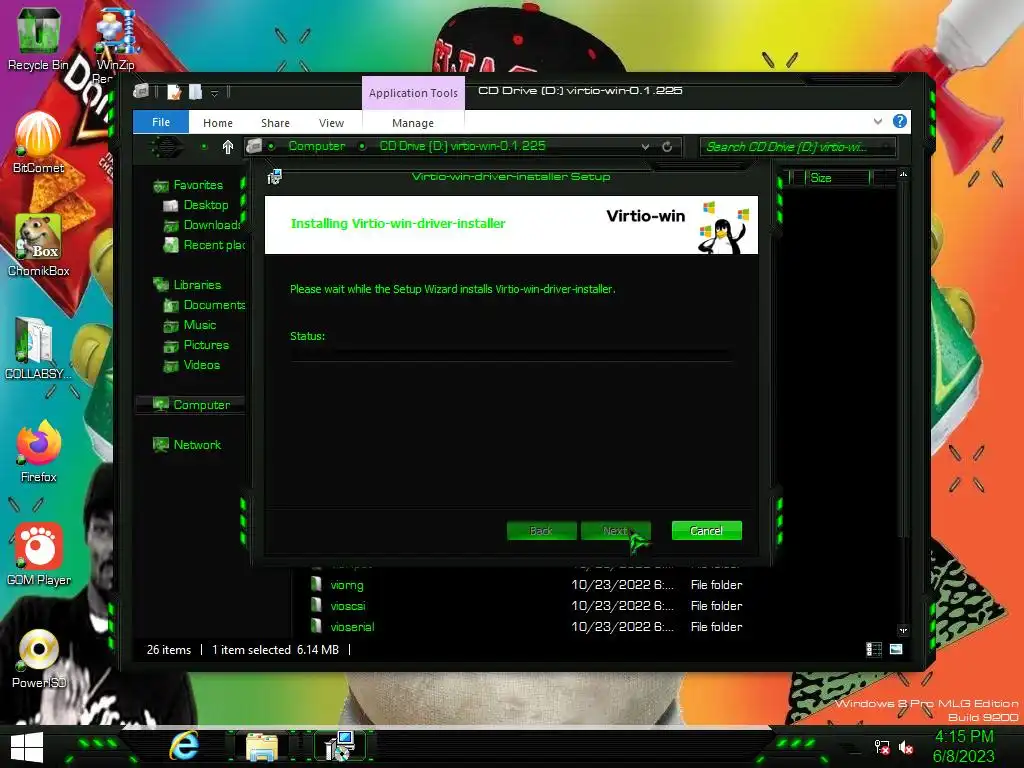Click the up-folder arrow in Explorer

228,147
